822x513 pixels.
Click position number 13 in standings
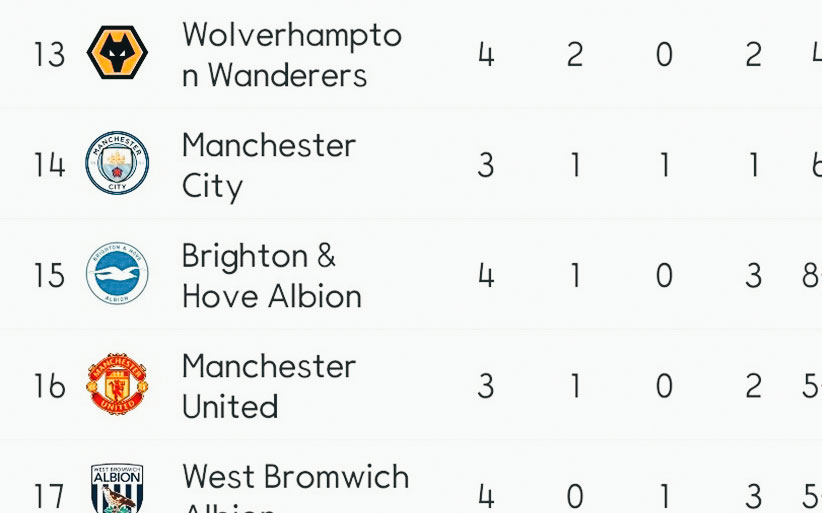[49, 55]
